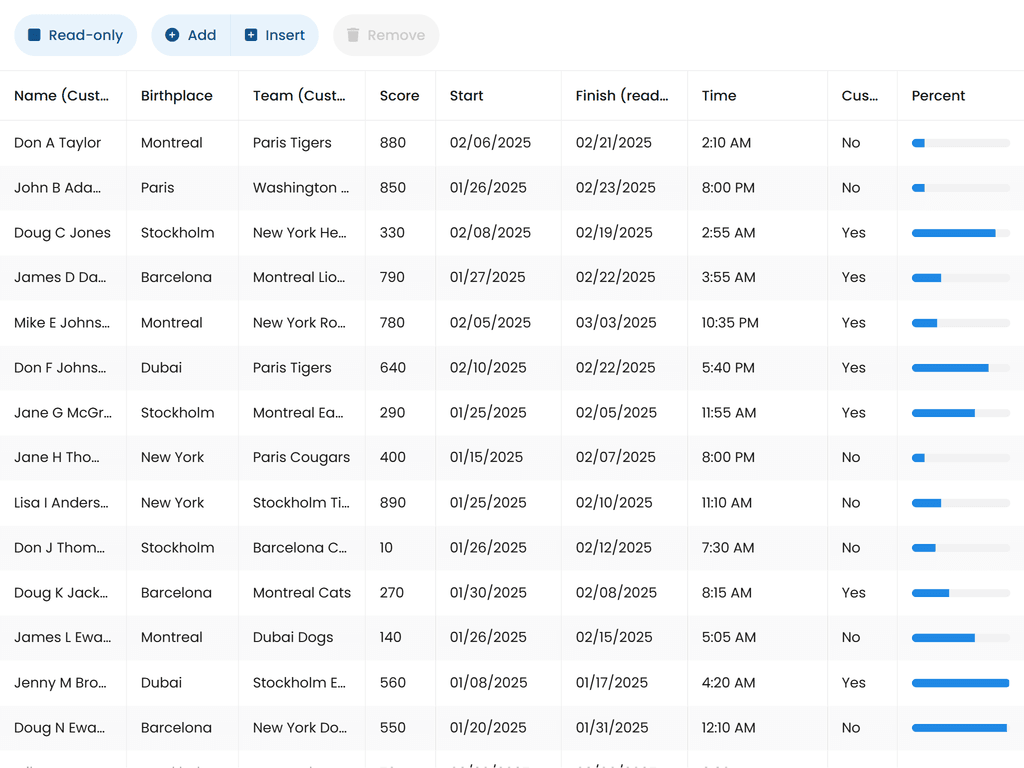Click the Start column header
1024x768 pixels.
(x=467, y=96)
